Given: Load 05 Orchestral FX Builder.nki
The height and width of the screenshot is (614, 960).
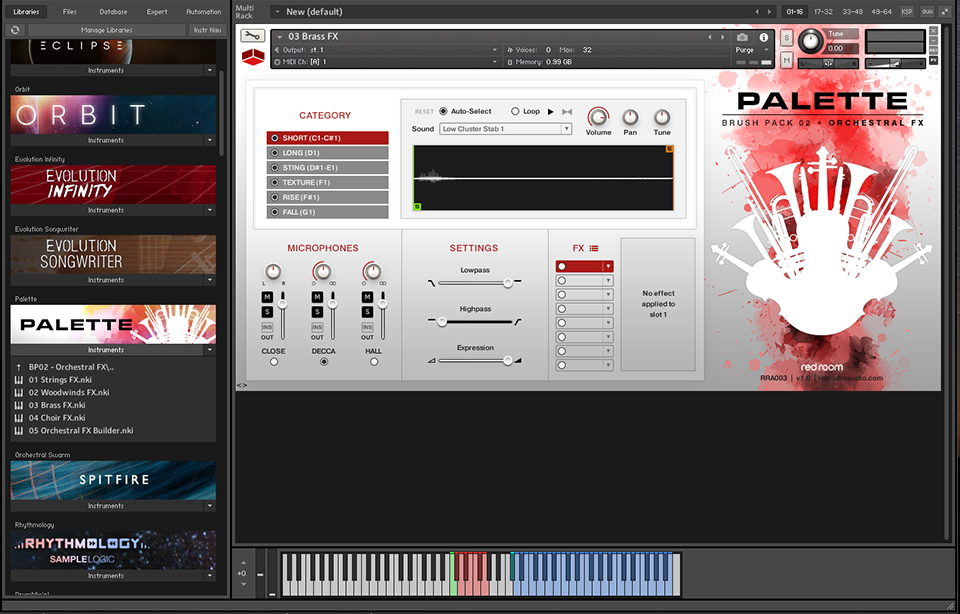Looking at the screenshot, I should tap(81, 430).
